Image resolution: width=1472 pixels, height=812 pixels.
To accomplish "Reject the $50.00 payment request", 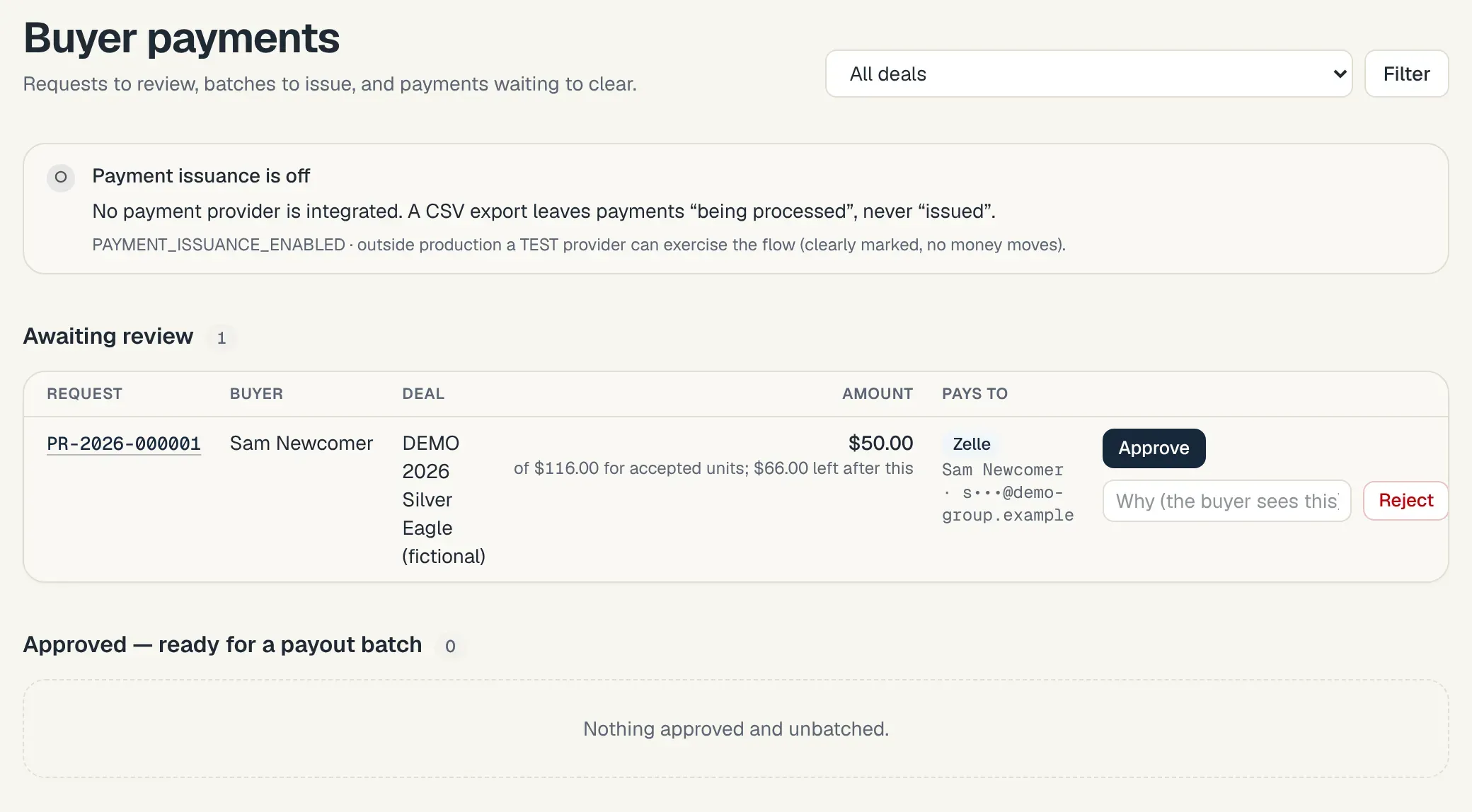I will pos(1405,500).
